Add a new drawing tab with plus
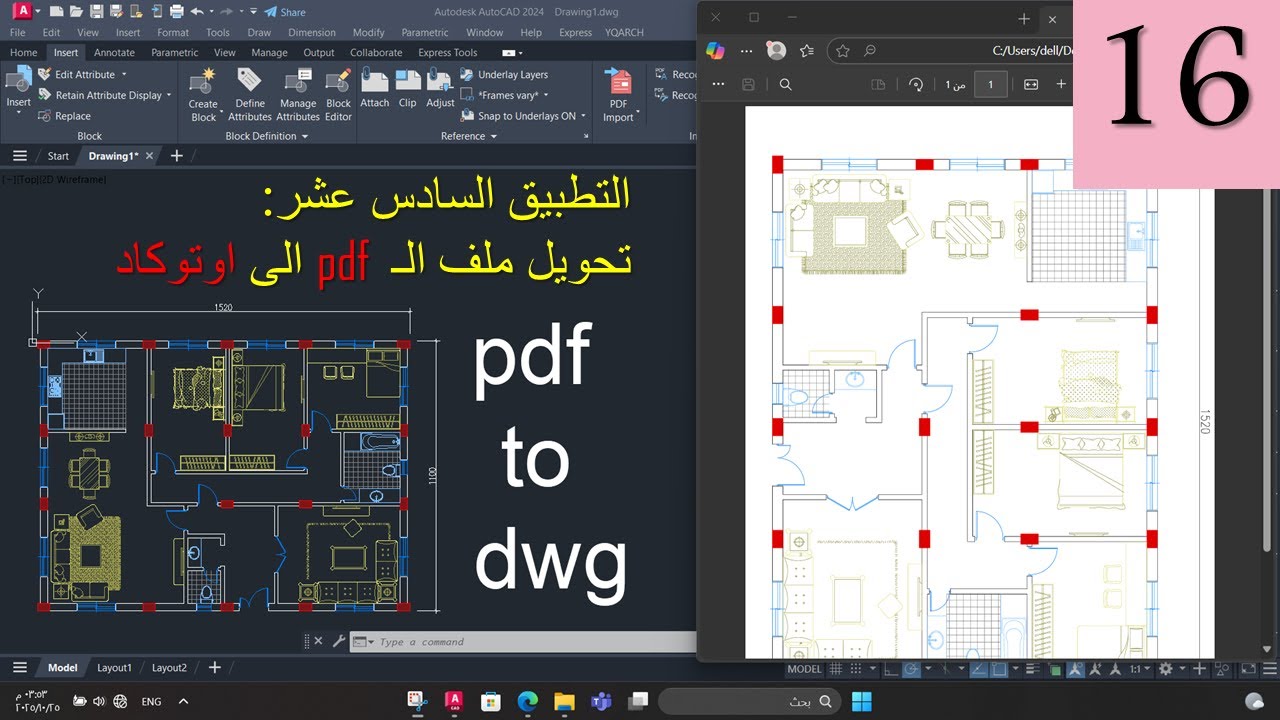1280x720 pixels. [177, 156]
